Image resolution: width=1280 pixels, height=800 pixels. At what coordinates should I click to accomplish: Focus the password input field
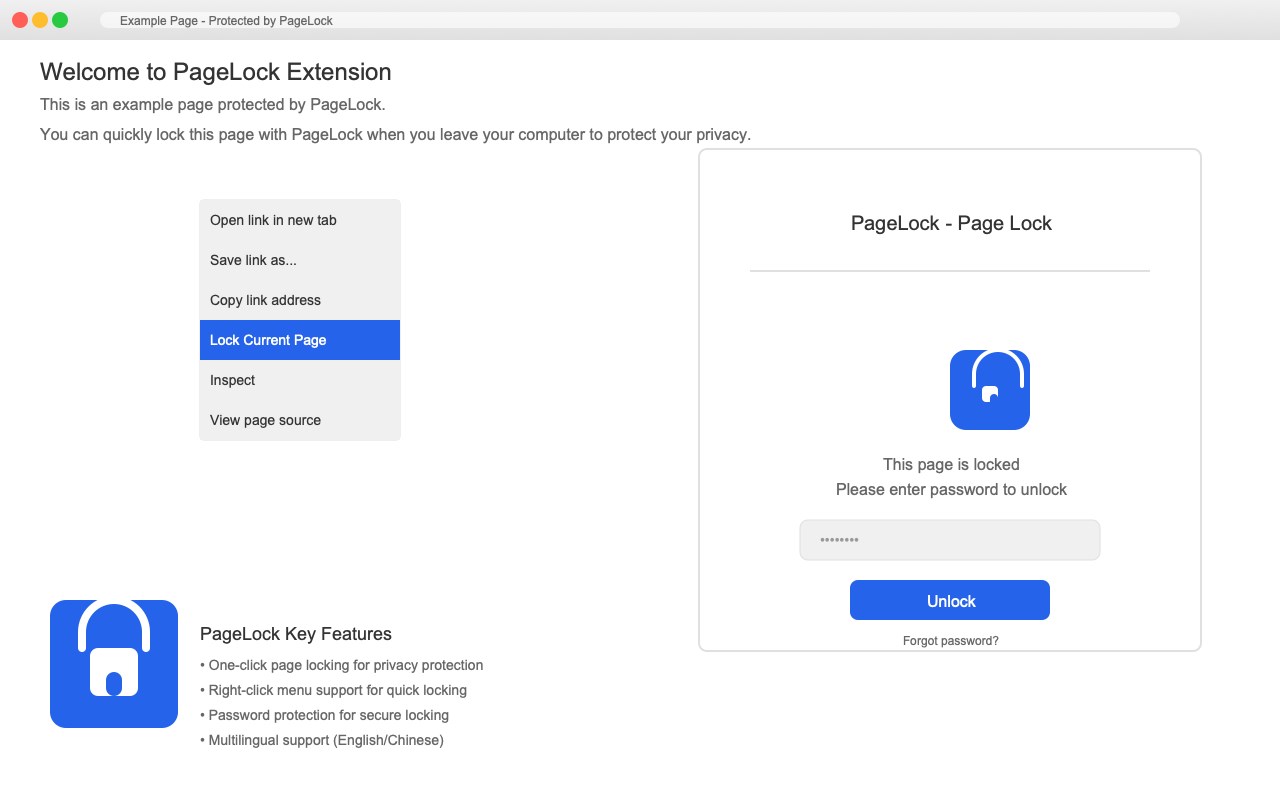point(950,540)
